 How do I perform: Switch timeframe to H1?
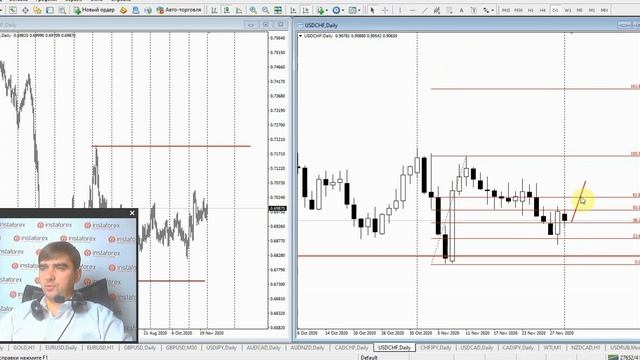pyautogui.click(x=531, y=10)
